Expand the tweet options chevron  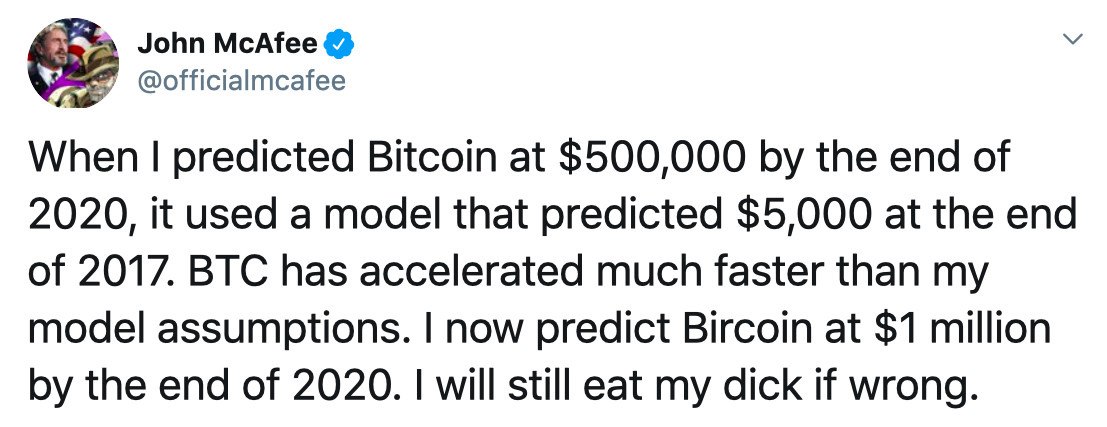(1072, 40)
